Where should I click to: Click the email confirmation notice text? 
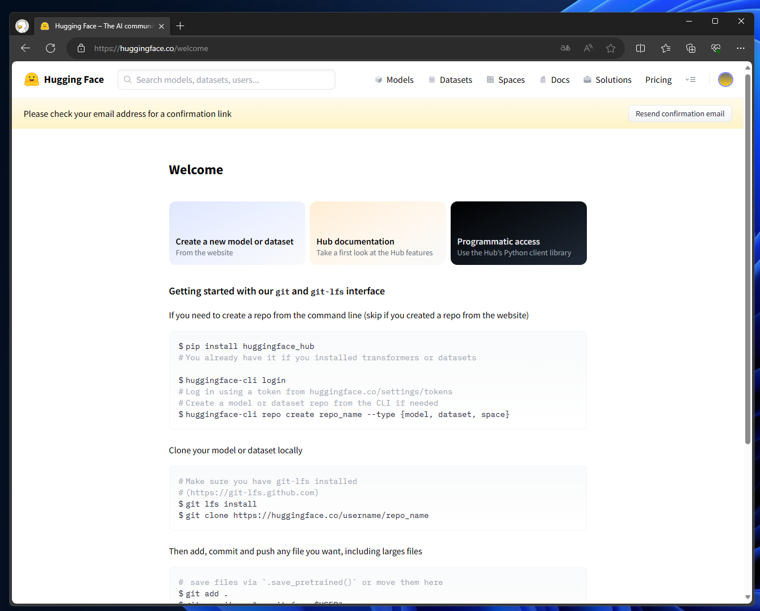127,114
